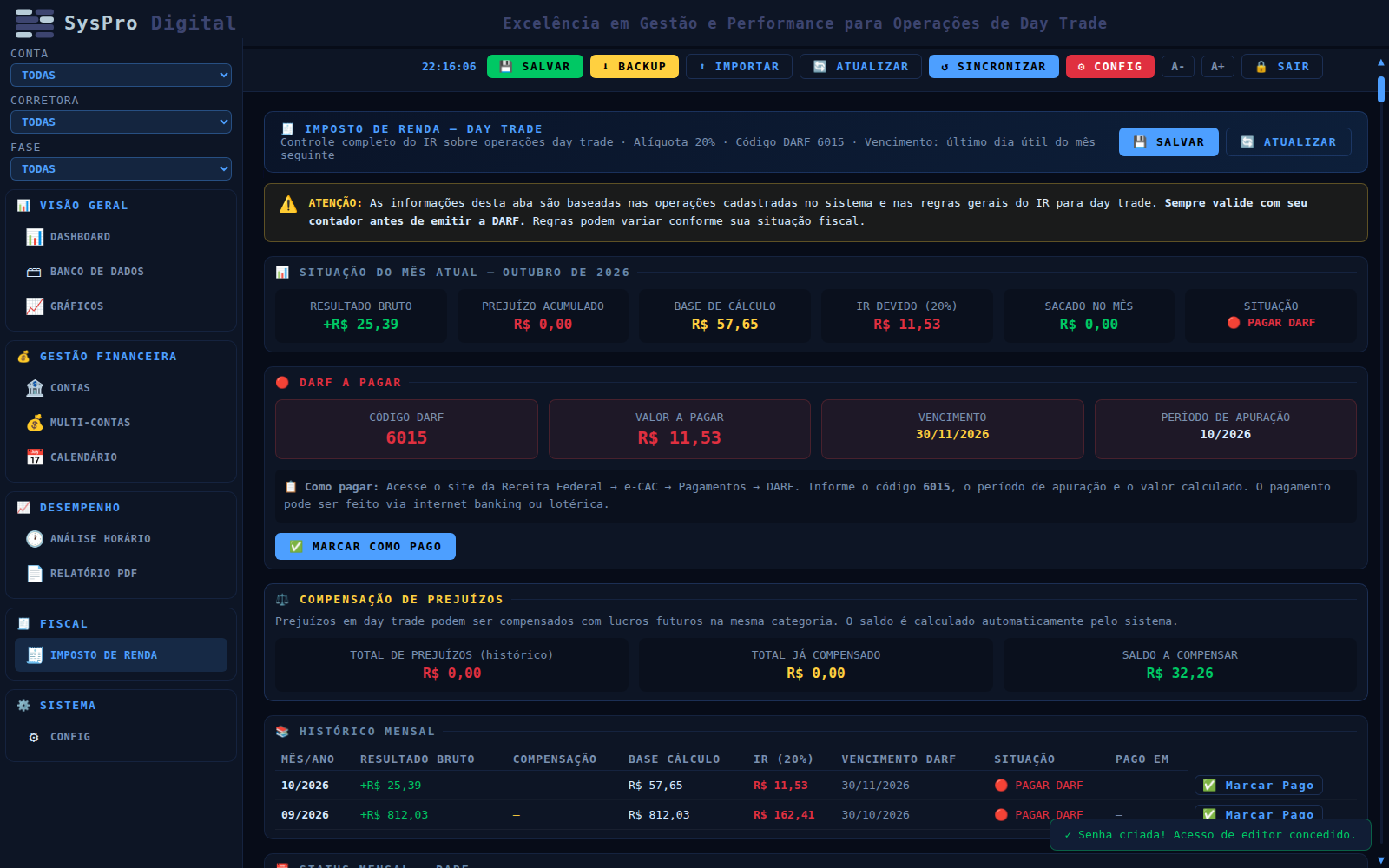Open the Multi-Contas money bag icon
The image size is (1389, 868).
click(x=35, y=423)
